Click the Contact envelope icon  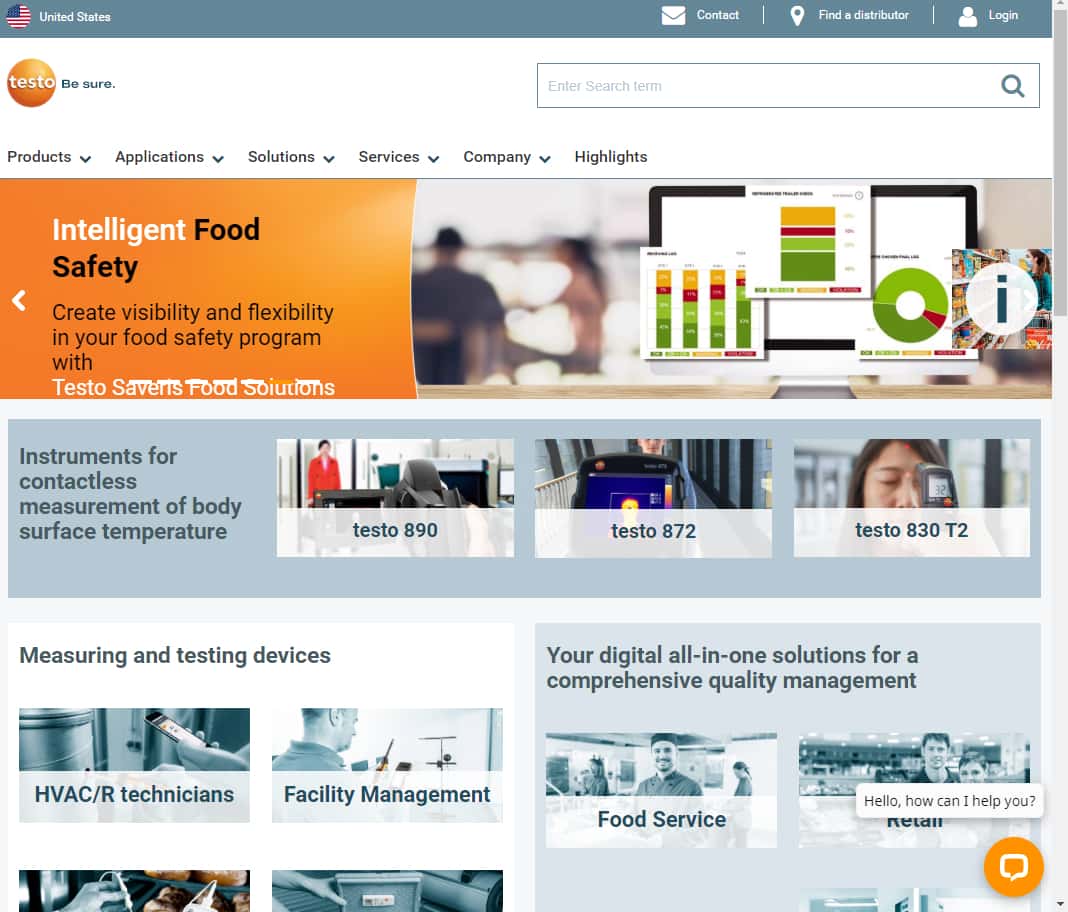coord(673,16)
